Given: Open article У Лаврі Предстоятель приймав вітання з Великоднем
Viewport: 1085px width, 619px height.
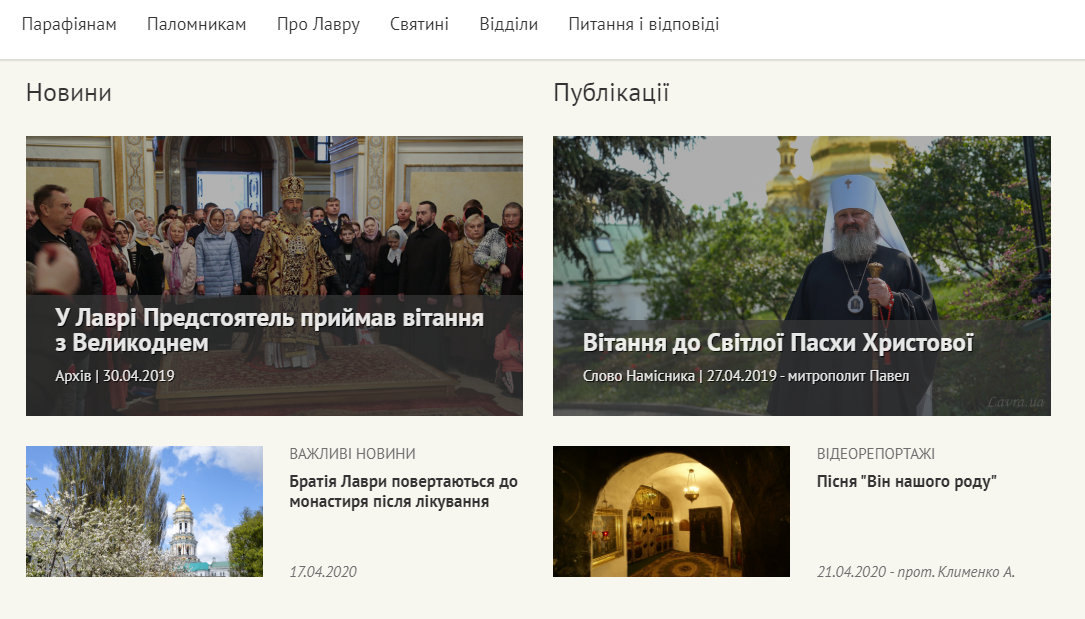Looking at the screenshot, I should [269, 330].
